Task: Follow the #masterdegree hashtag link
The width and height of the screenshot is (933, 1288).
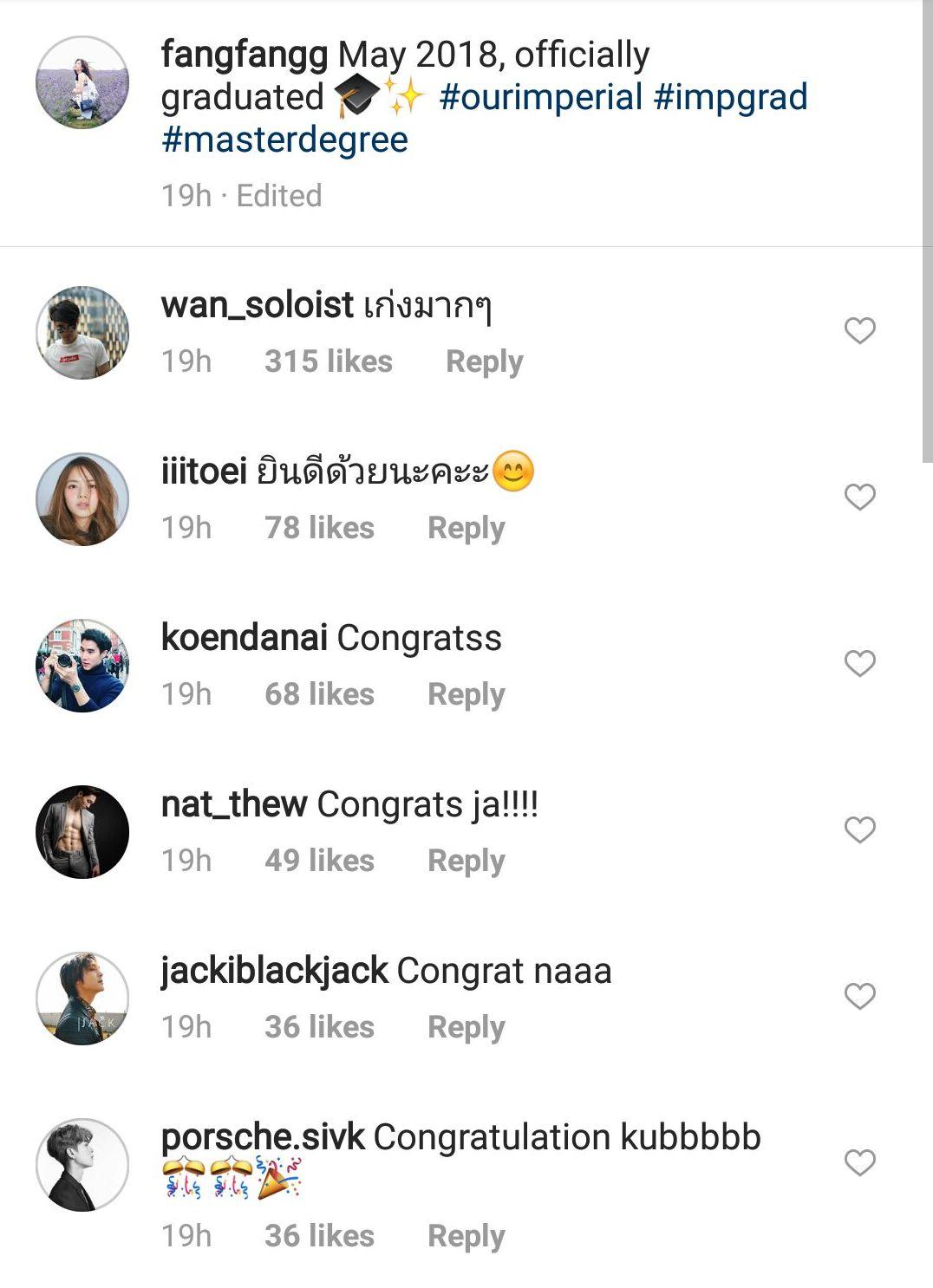Action: (284, 140)
